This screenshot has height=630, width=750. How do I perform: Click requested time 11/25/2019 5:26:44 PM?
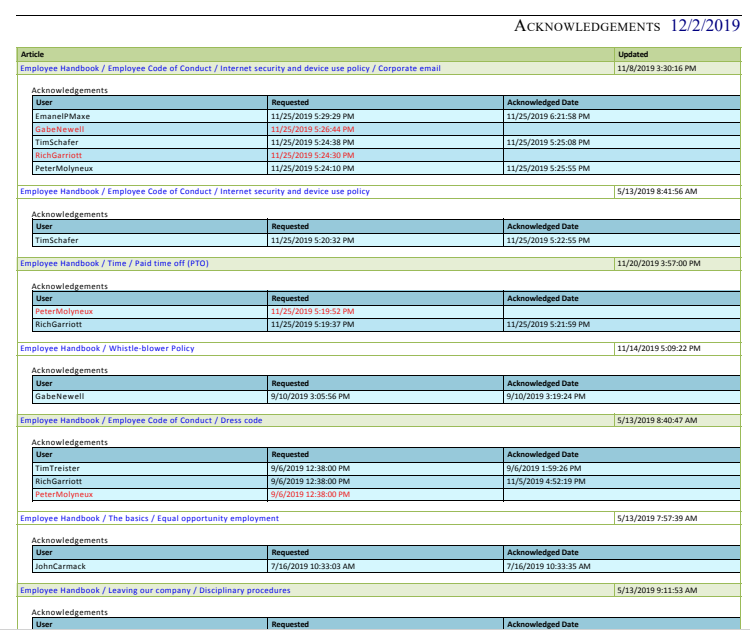[x=312, y=129]
